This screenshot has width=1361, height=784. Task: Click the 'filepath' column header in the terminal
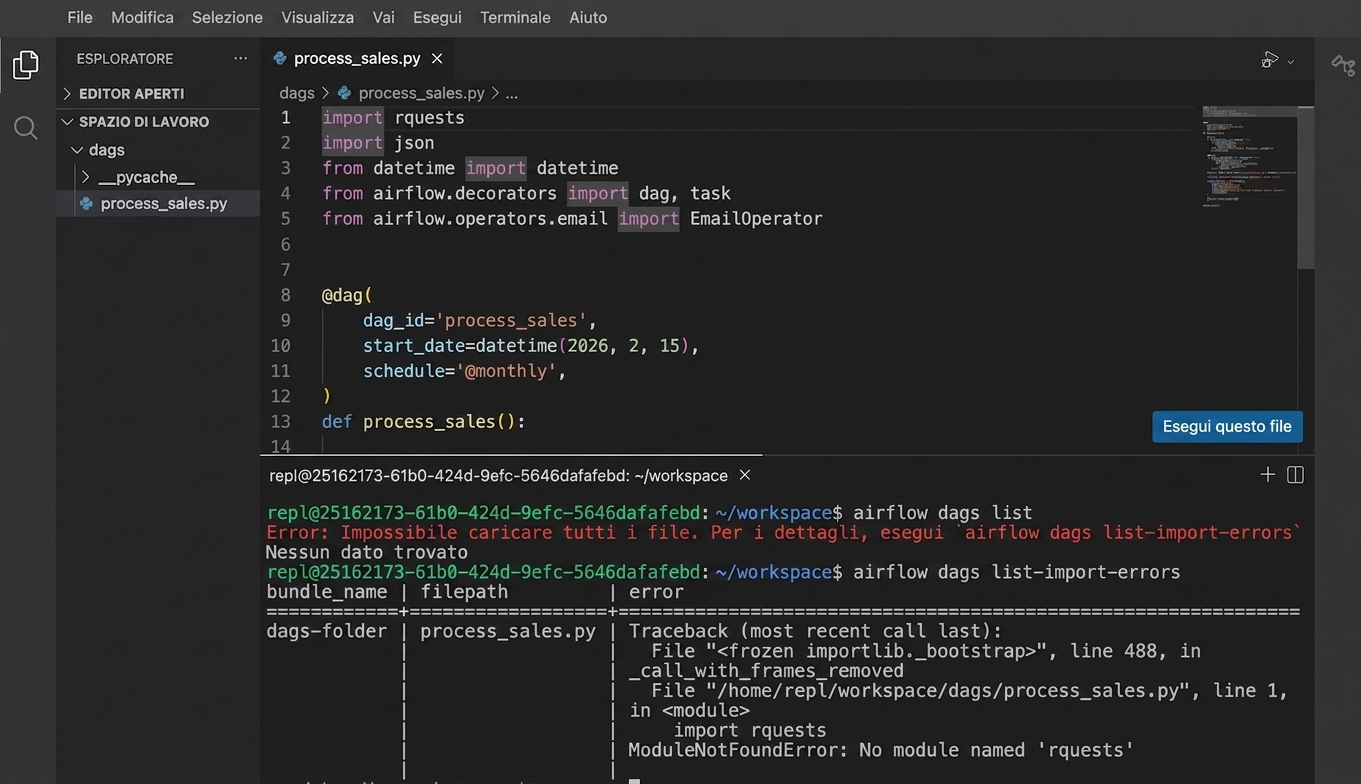[x=464, y=592]
